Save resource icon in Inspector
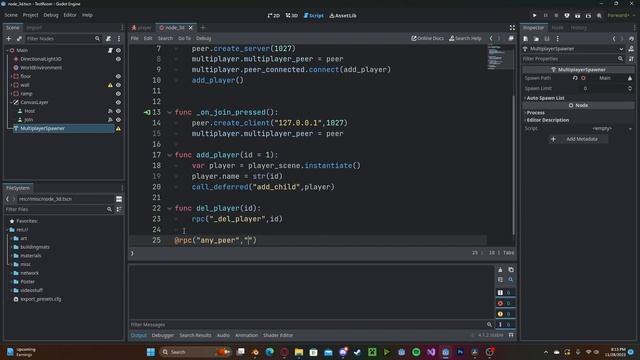The image size is (640, 360). 547,39
